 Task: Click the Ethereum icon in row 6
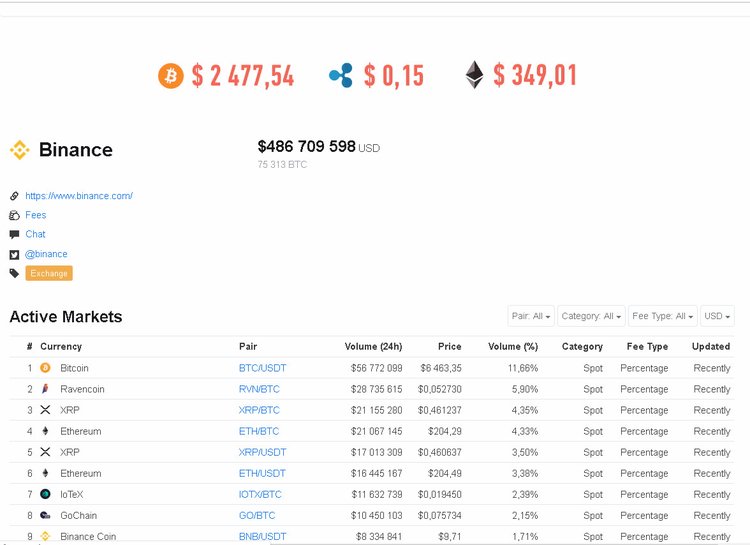[x=45, y=473]
